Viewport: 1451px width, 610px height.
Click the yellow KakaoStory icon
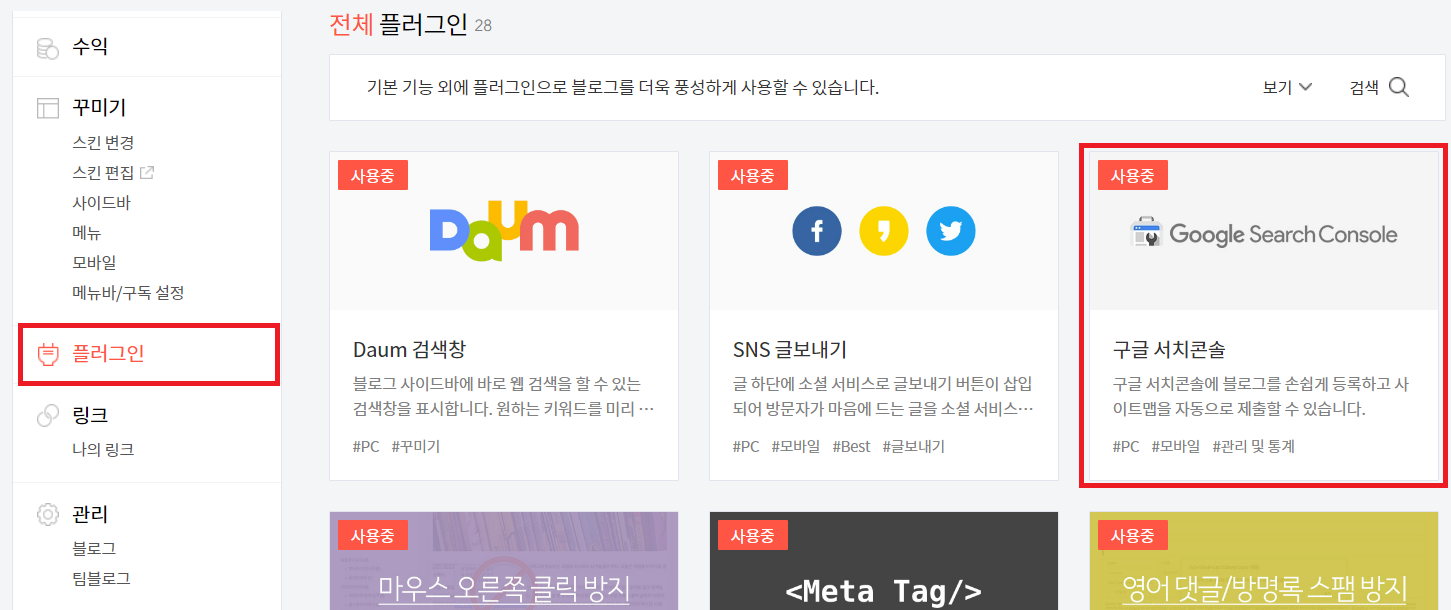[x=884, y=232]
